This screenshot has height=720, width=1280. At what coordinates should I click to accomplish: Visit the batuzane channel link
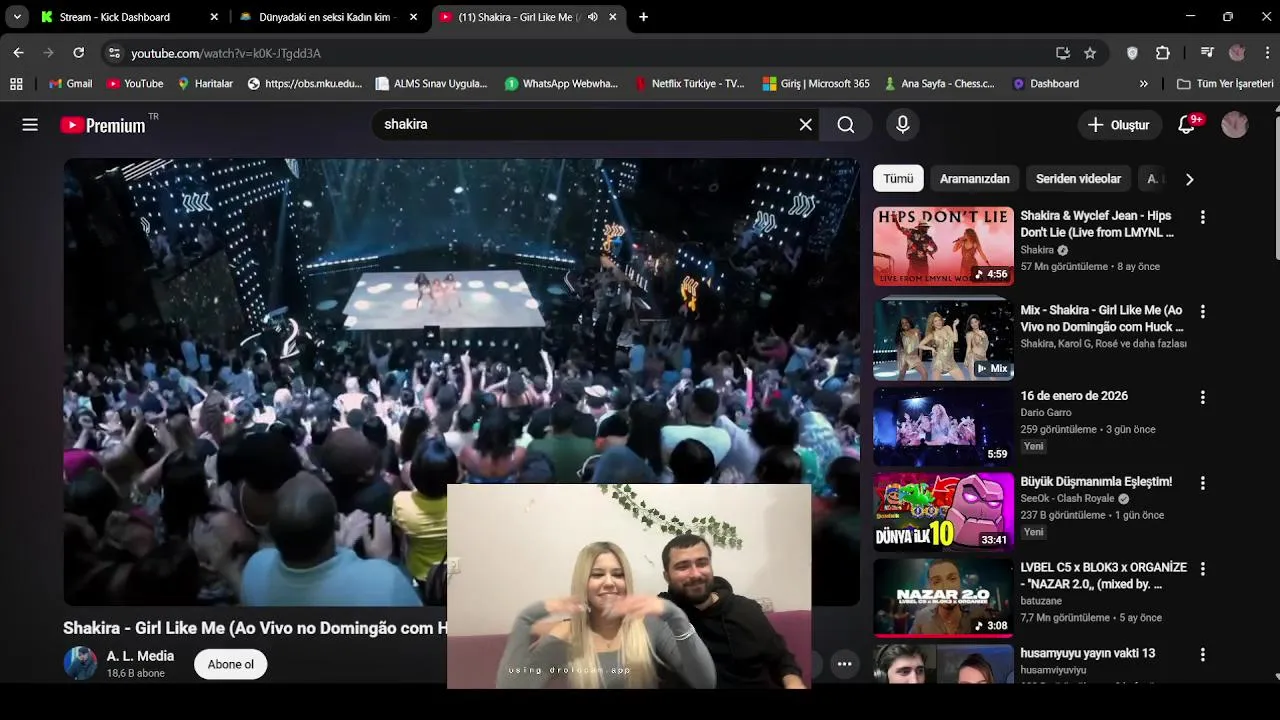pyautogui.click(x=1041, y=601)
